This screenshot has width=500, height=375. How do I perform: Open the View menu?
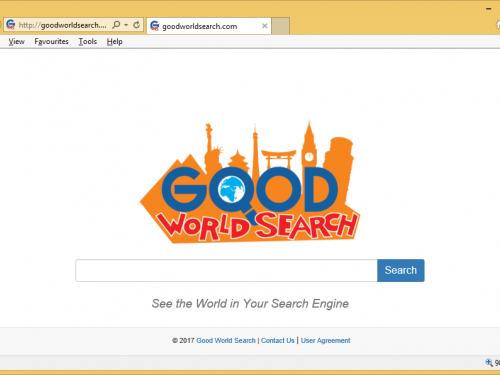coord(16,42)
